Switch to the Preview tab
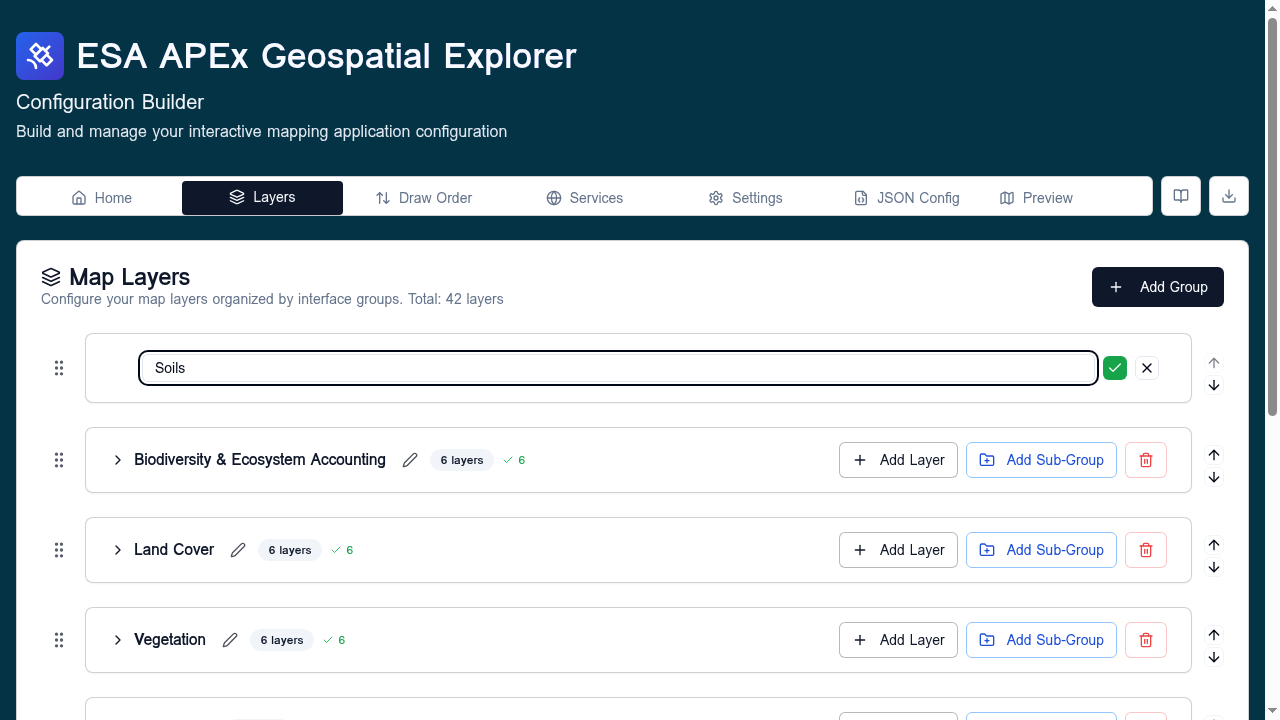This screenshot has width=1280, height=720. 1036,198
